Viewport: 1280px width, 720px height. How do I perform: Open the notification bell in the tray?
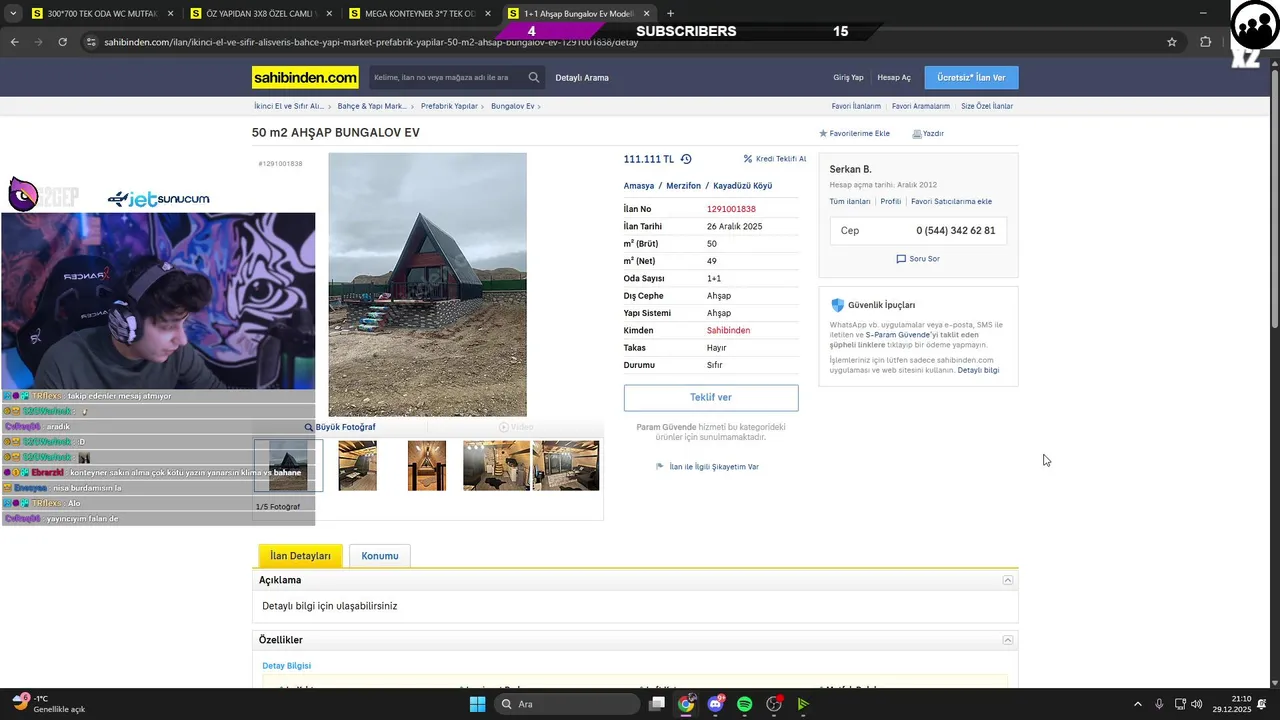(1262, 704)
